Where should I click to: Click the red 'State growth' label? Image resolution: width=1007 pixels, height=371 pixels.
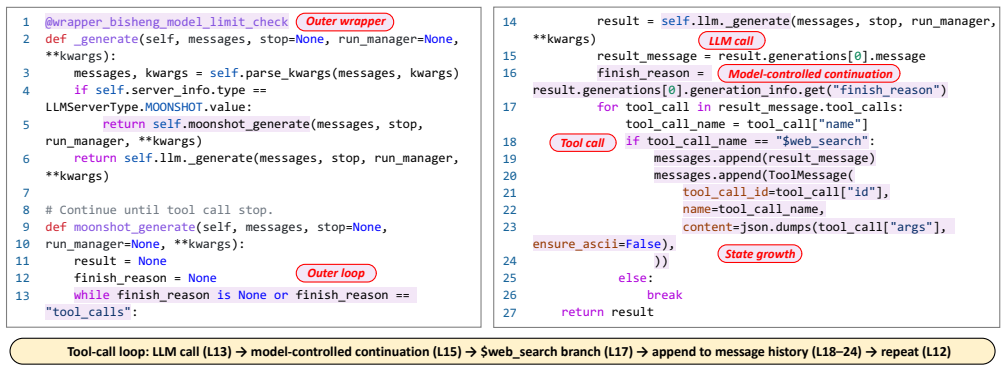tap(760, 254)
